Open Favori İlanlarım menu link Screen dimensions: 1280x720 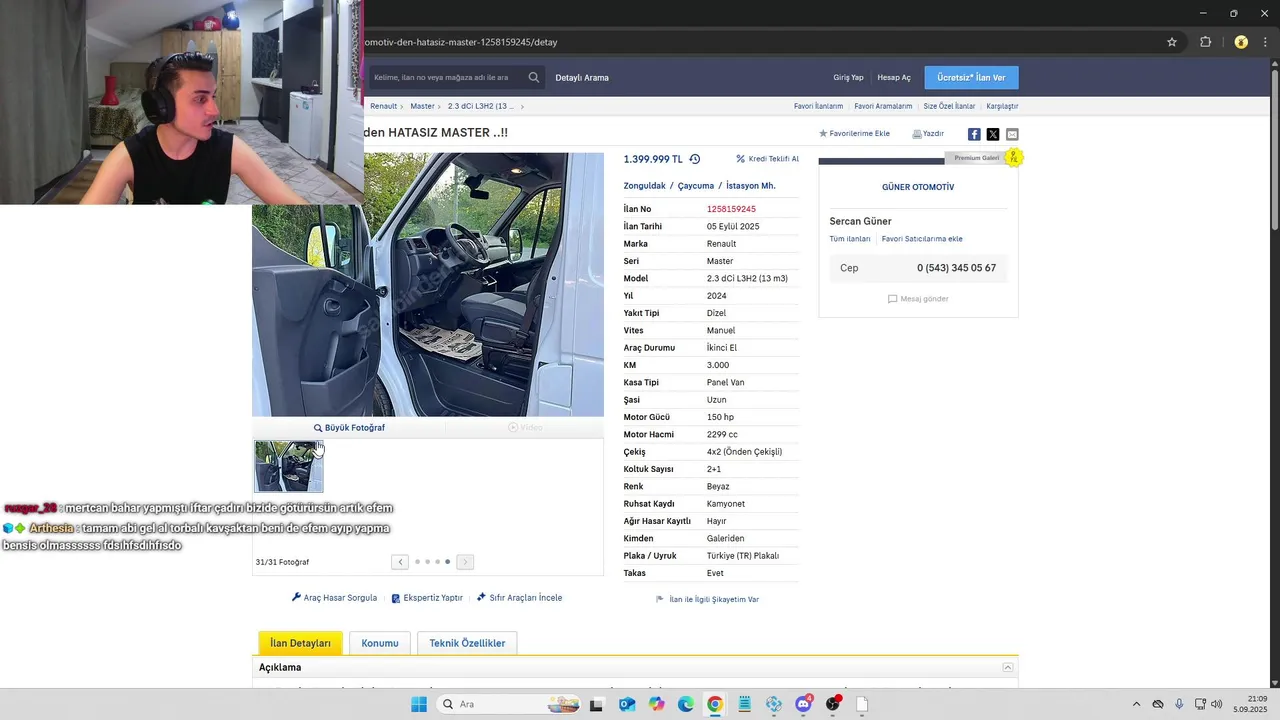(x=818, y=106)
